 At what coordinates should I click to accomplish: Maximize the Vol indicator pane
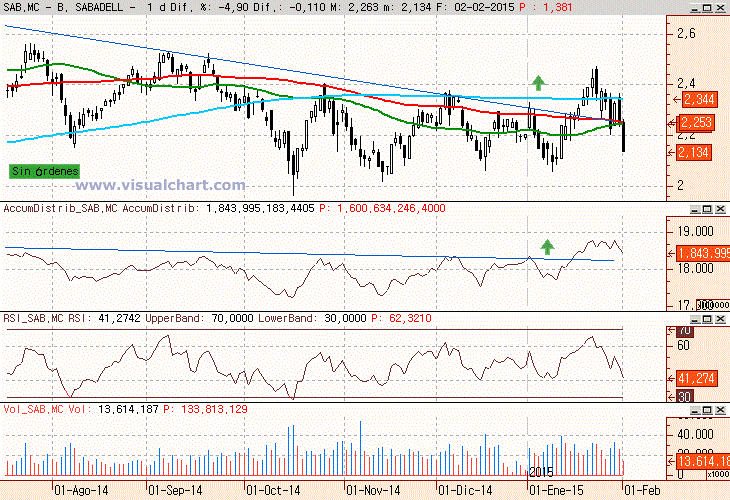(x=707, y=410)
